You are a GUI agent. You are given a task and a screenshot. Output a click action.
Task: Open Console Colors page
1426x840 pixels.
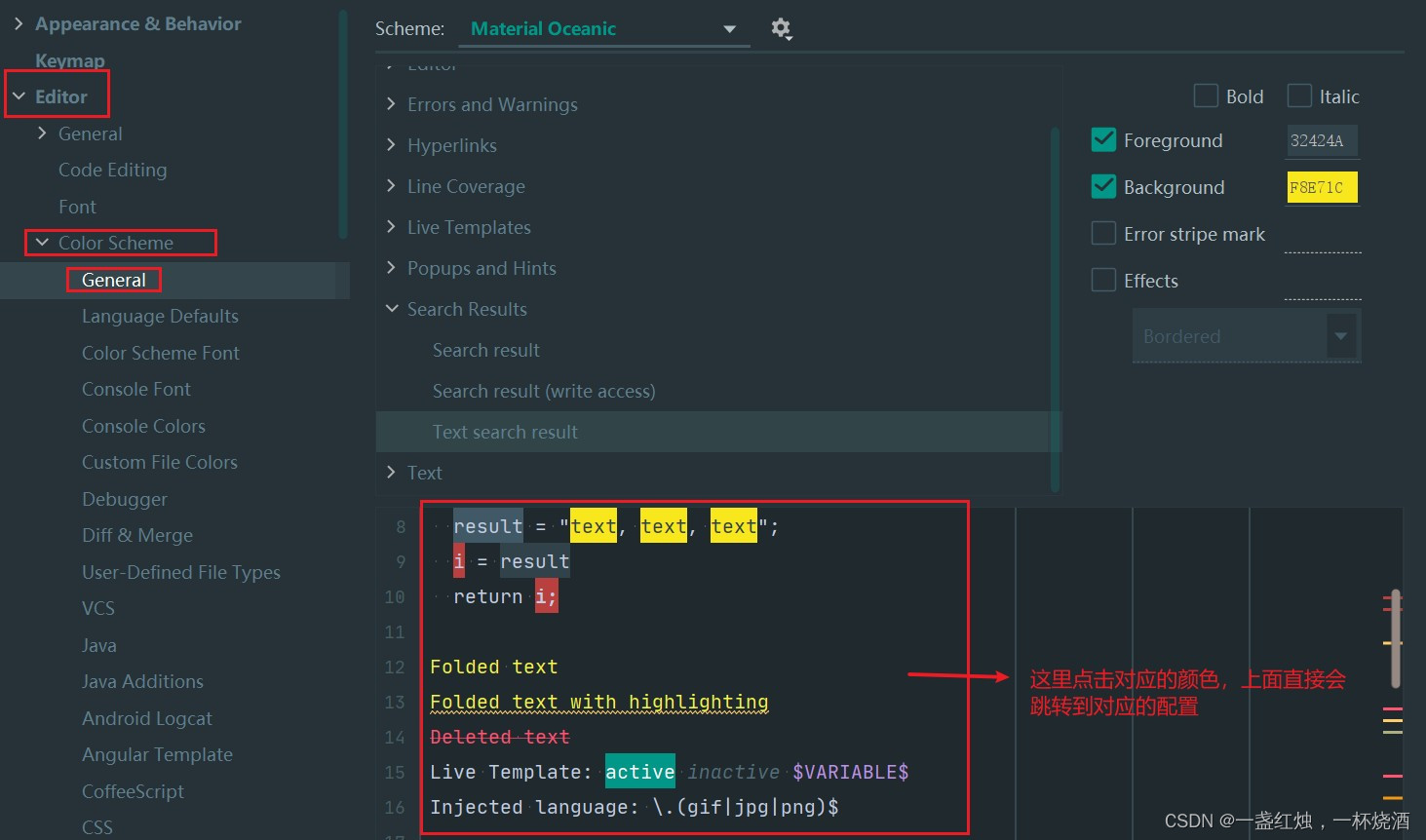pos(143,426)
